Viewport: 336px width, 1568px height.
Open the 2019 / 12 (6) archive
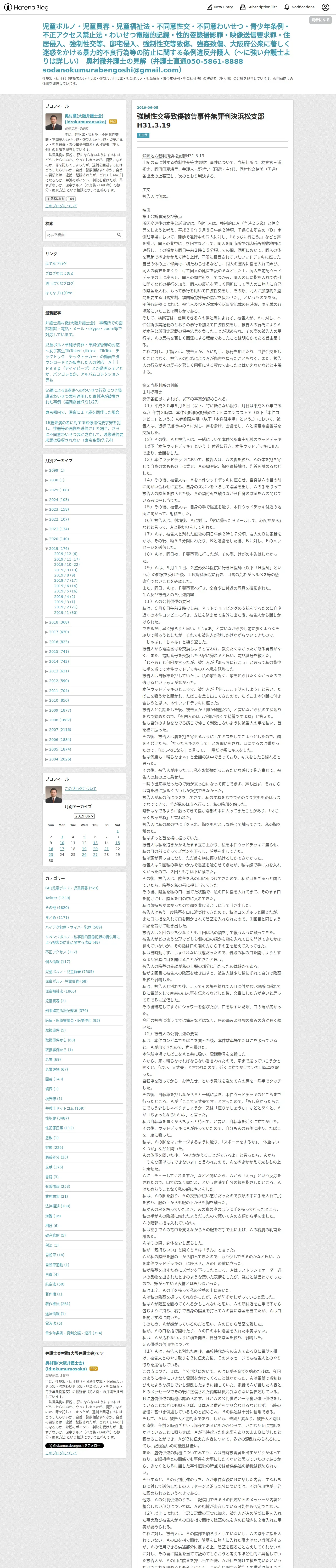66,554
